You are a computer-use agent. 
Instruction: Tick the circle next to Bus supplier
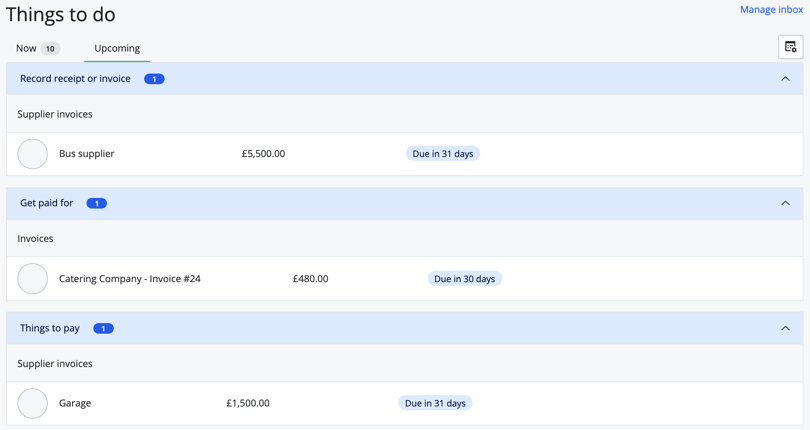(33, 154)
